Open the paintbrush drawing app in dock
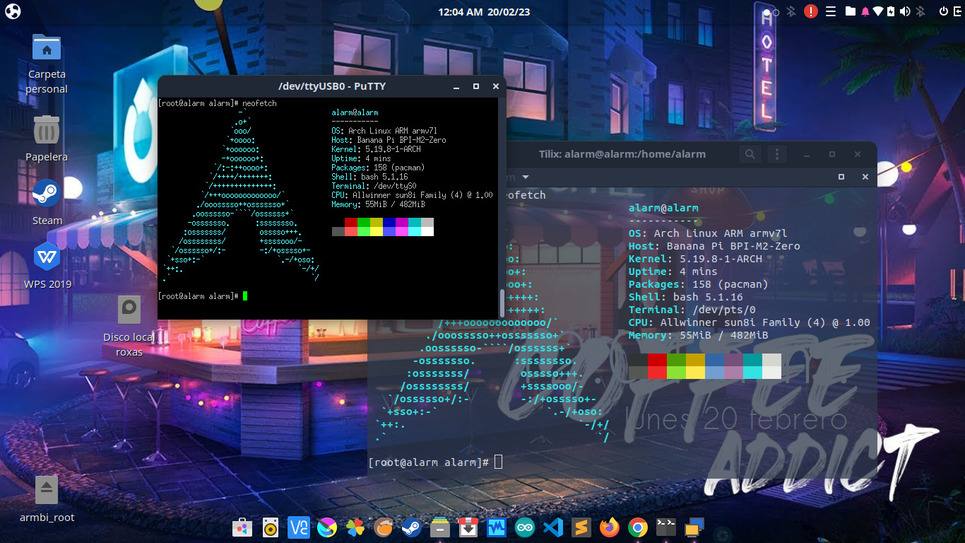 point(327,528)
